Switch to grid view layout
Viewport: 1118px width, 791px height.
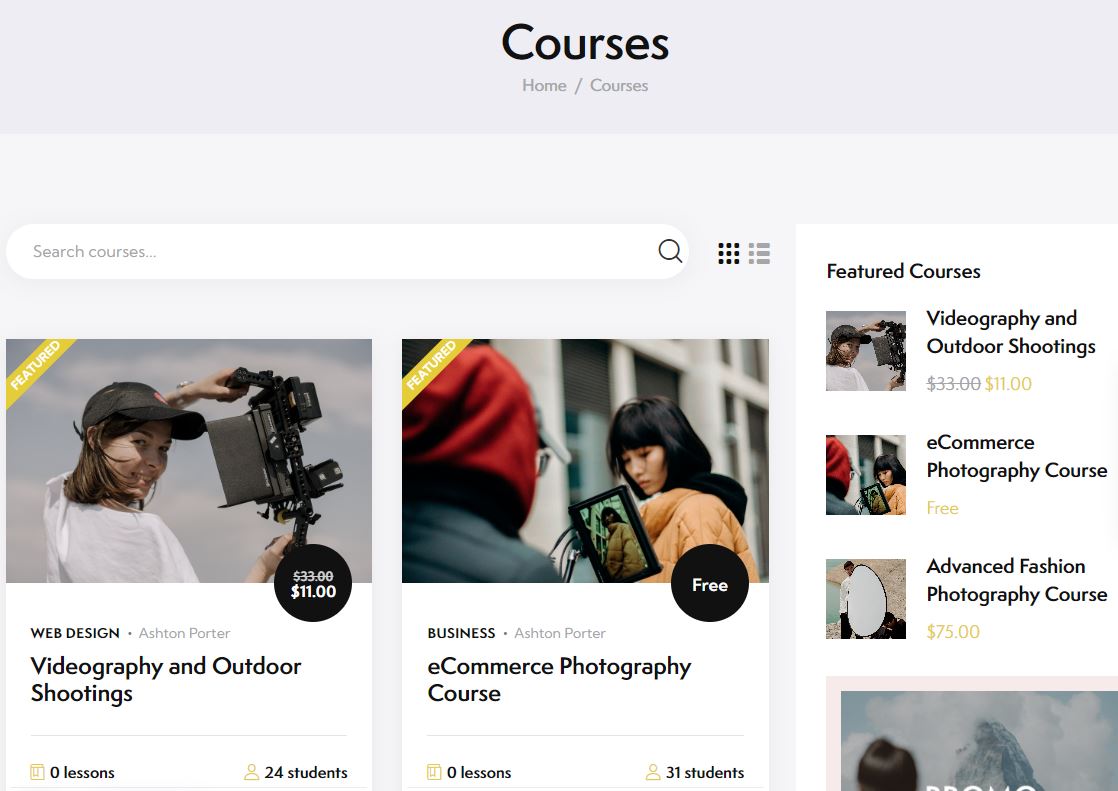coord(728,253)
